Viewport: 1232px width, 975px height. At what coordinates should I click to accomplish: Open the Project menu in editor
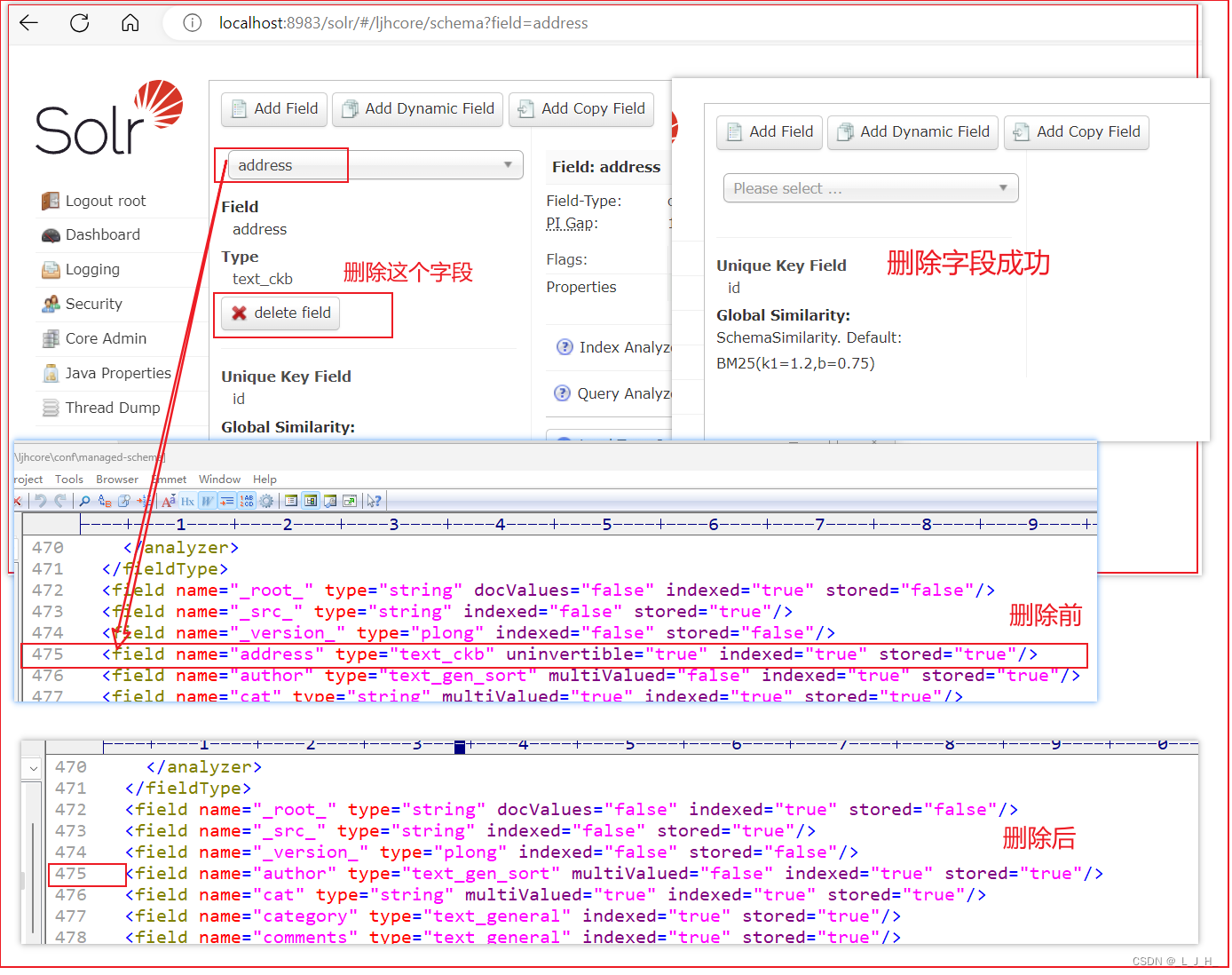(x=28, y=479)
